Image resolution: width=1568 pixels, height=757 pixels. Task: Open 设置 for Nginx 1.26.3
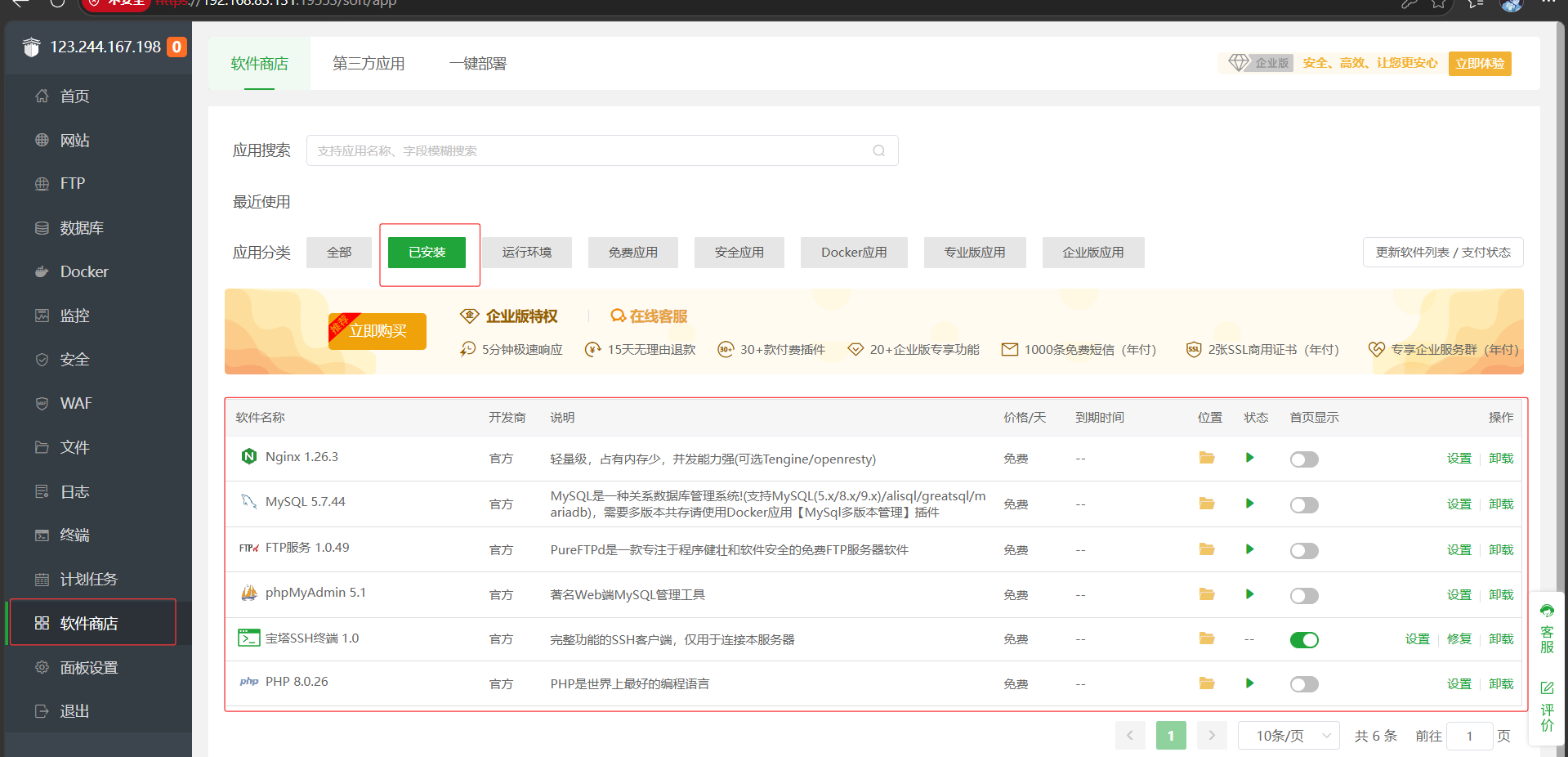click(x=1459, y=459)
